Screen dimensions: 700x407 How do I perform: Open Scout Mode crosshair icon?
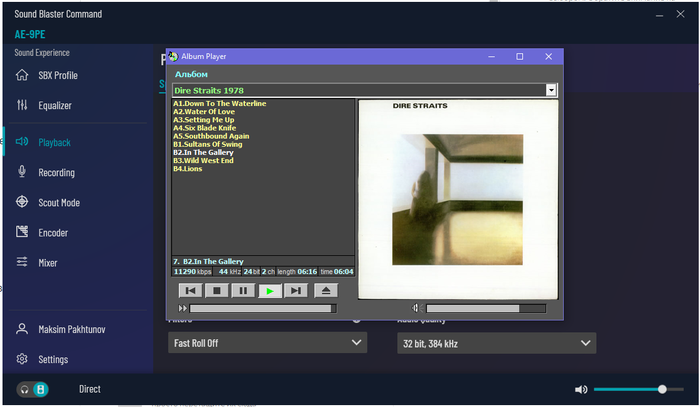pyautogui.click(x=22, y=202)
